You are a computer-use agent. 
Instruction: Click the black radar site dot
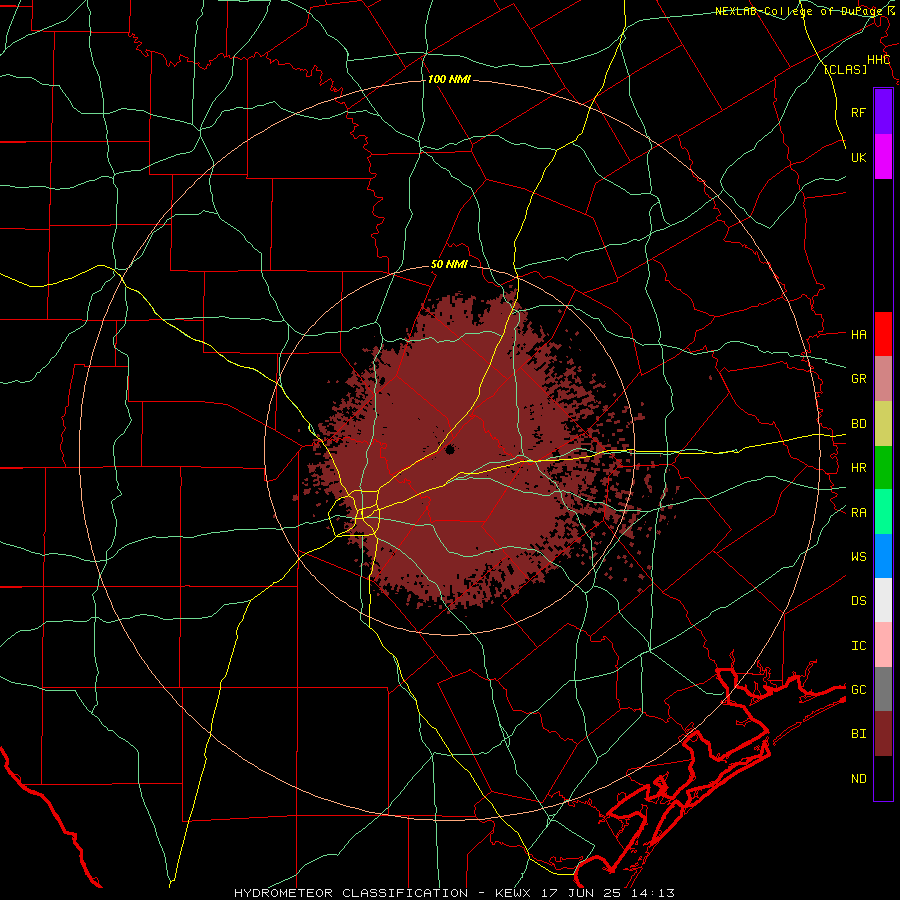click(449, 449)
